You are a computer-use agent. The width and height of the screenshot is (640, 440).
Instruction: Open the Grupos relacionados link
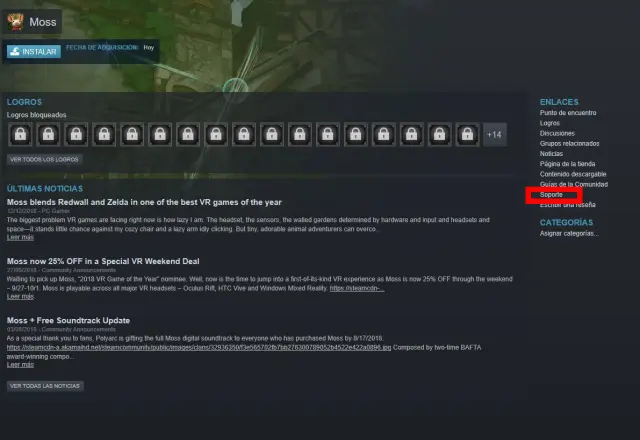click(569, 144)
